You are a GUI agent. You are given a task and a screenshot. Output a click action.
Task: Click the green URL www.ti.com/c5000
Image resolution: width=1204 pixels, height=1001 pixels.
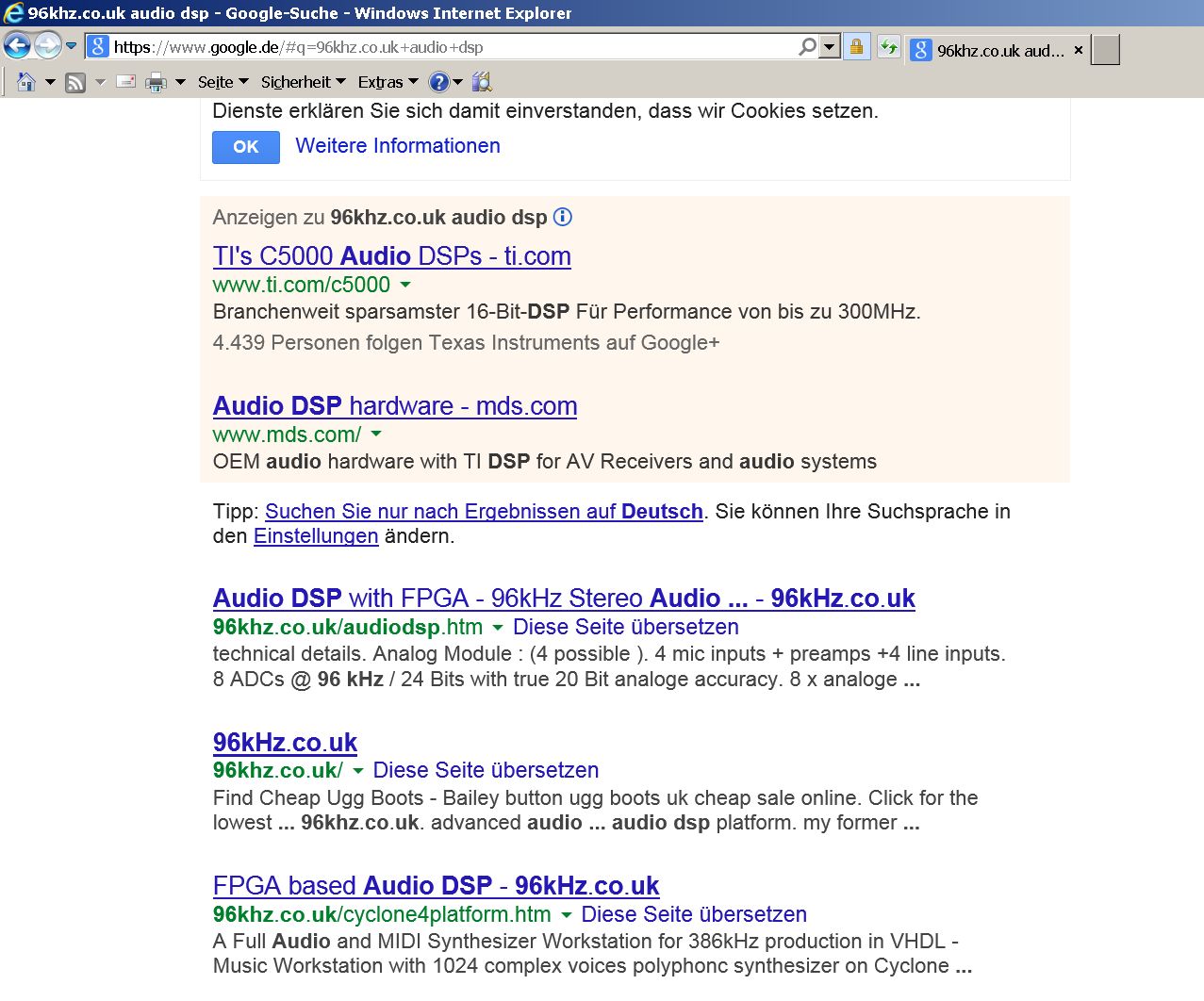point(302,285)
